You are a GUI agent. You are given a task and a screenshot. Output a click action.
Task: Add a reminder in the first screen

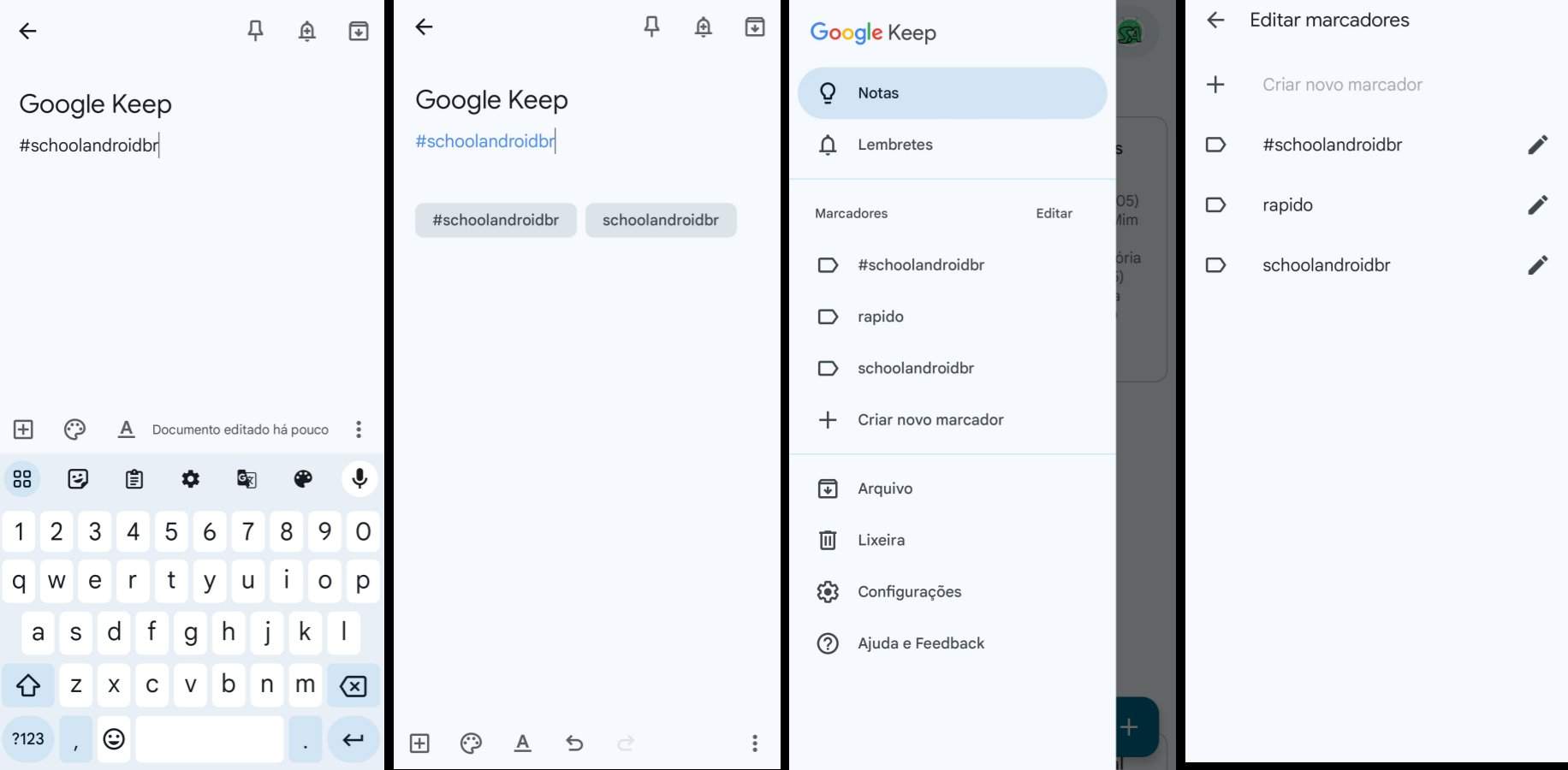pos(306,32)
